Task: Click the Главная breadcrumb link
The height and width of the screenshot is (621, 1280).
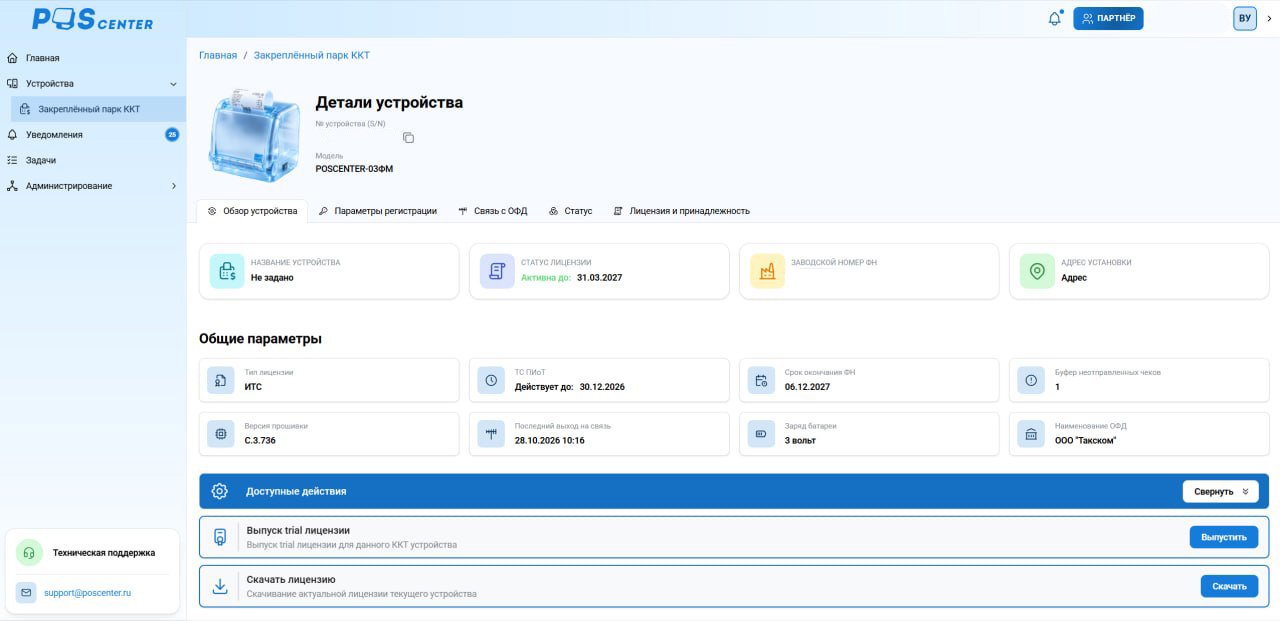Action: point(218,55)
